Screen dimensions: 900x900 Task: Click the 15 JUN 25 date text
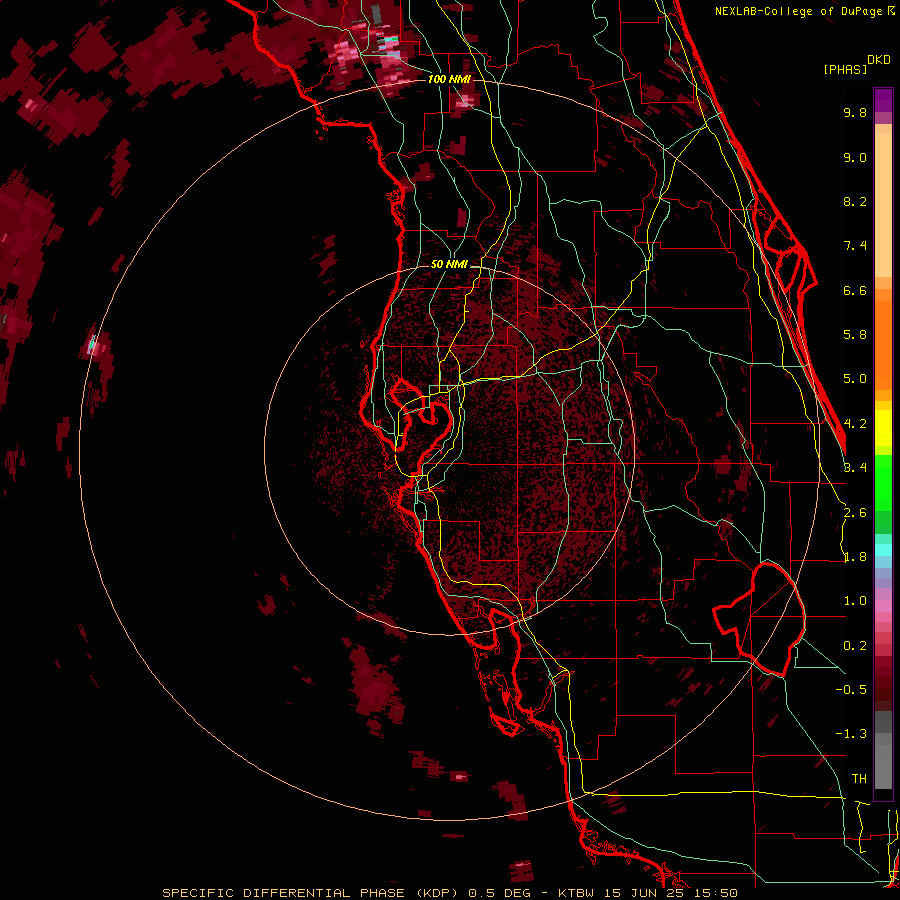[646, 893]
